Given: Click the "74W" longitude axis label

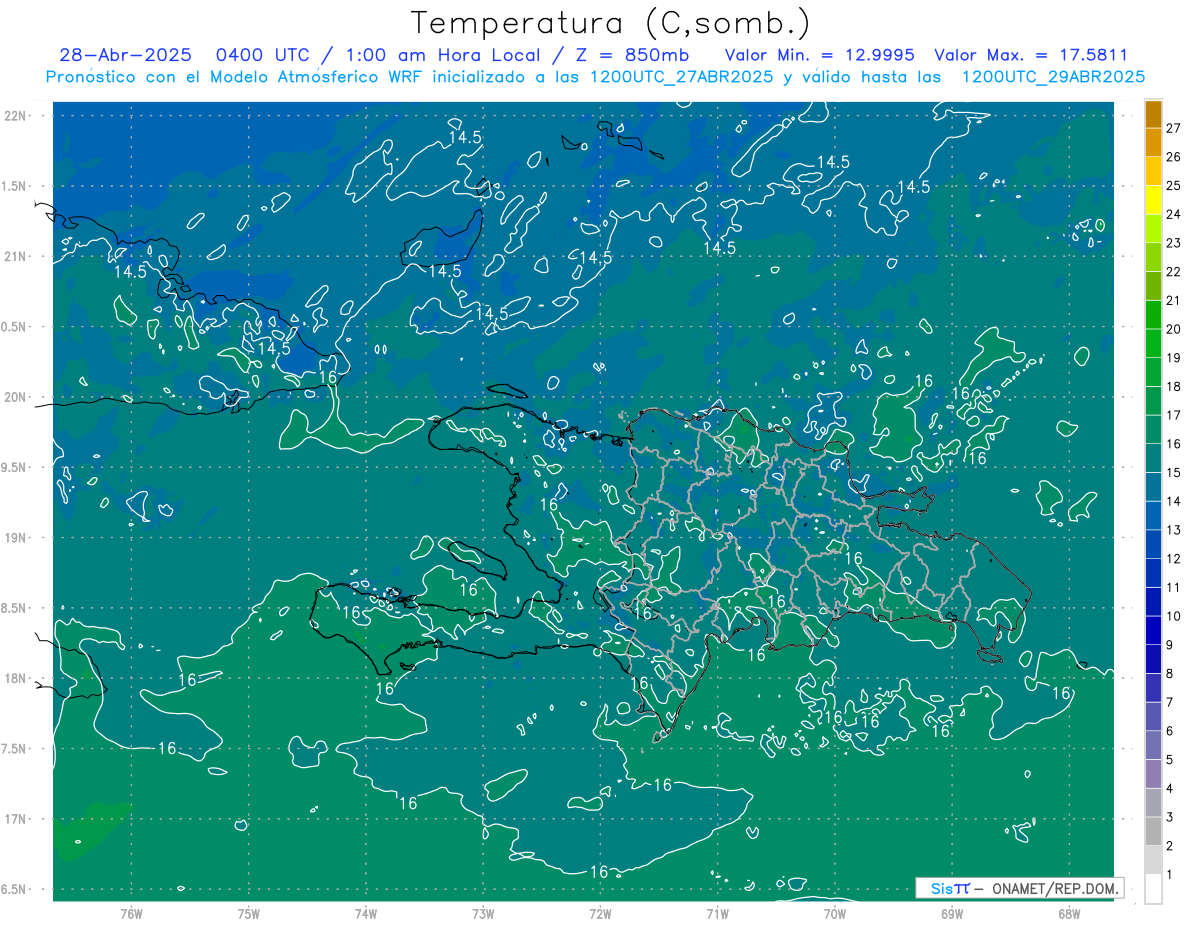Looking at the screenshot, I should [x=366, y=914].
